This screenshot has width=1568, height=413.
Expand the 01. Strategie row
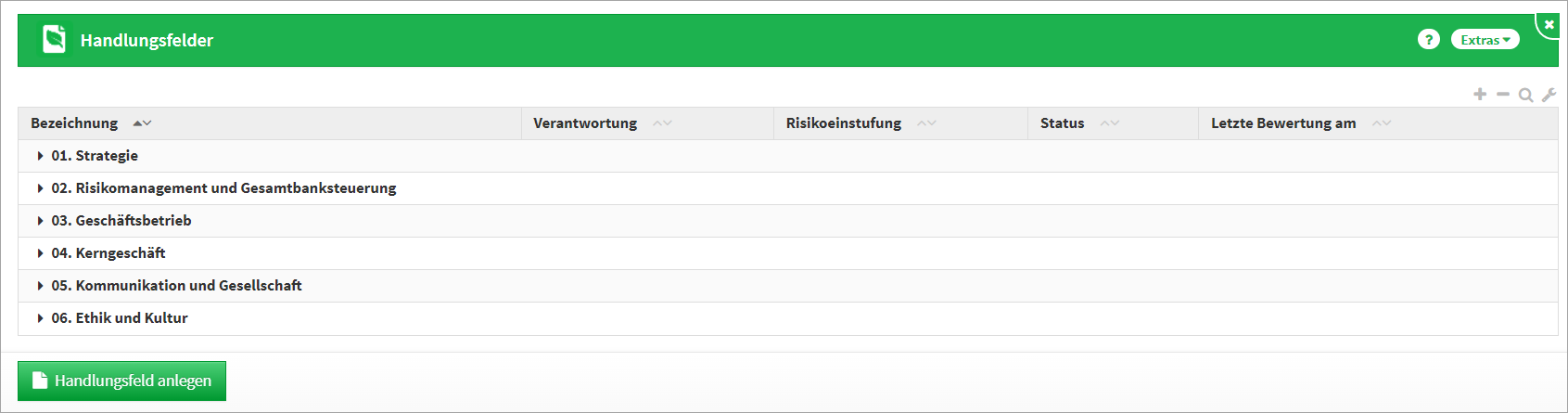41,156
